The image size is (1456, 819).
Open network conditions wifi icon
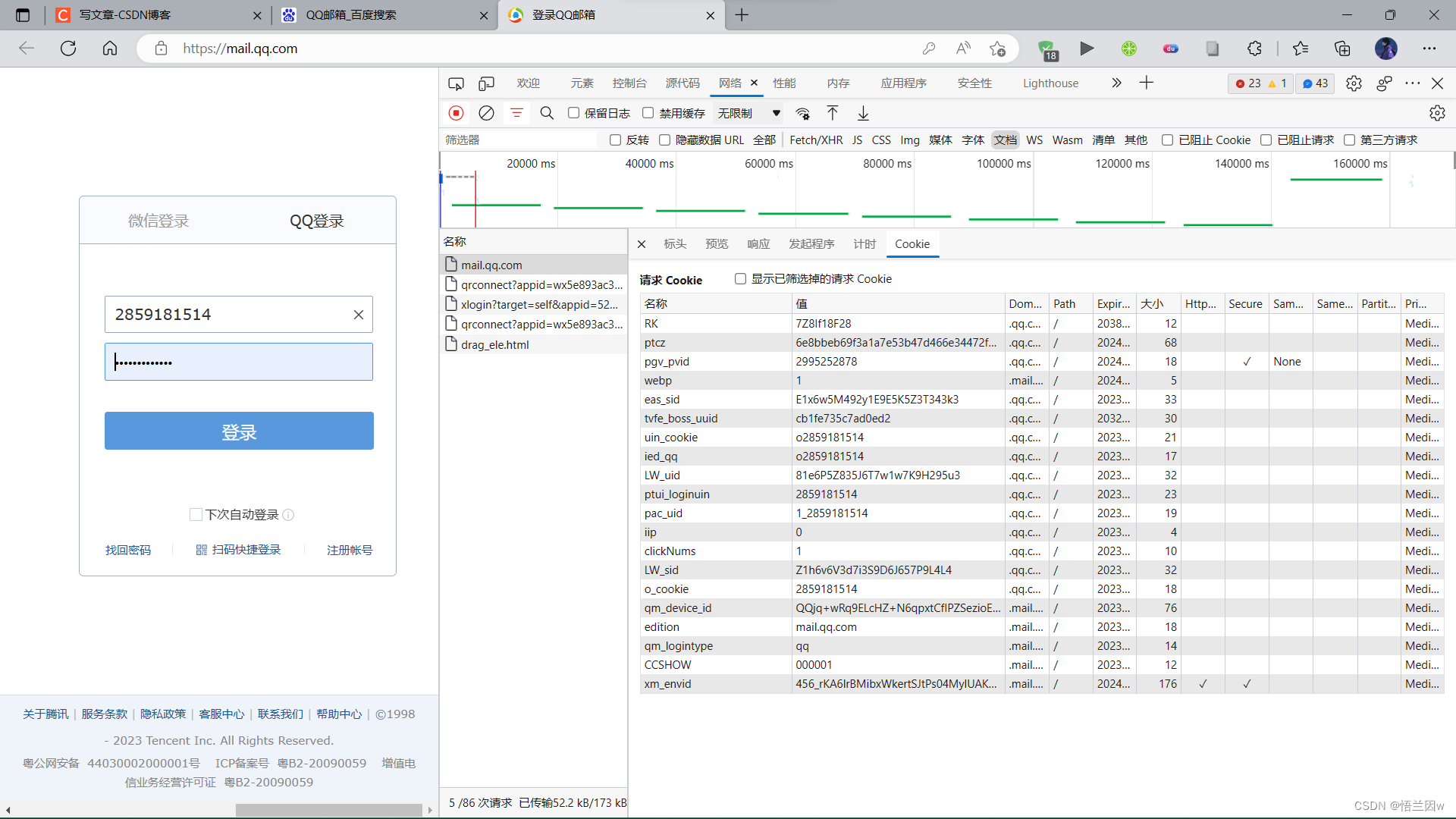(802, 113)
